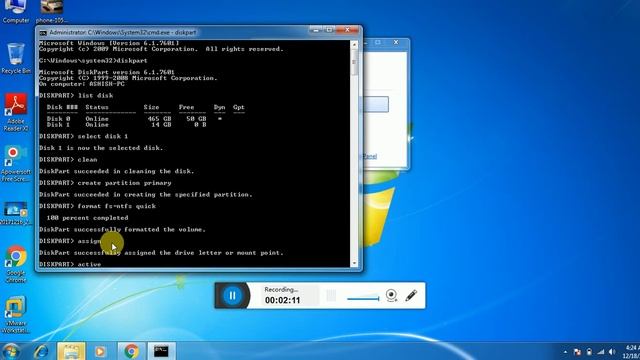Open Windows Explorer from the taskbar
Screen dimensions: 640x360
pyautogui.click(x=71, y=351)
